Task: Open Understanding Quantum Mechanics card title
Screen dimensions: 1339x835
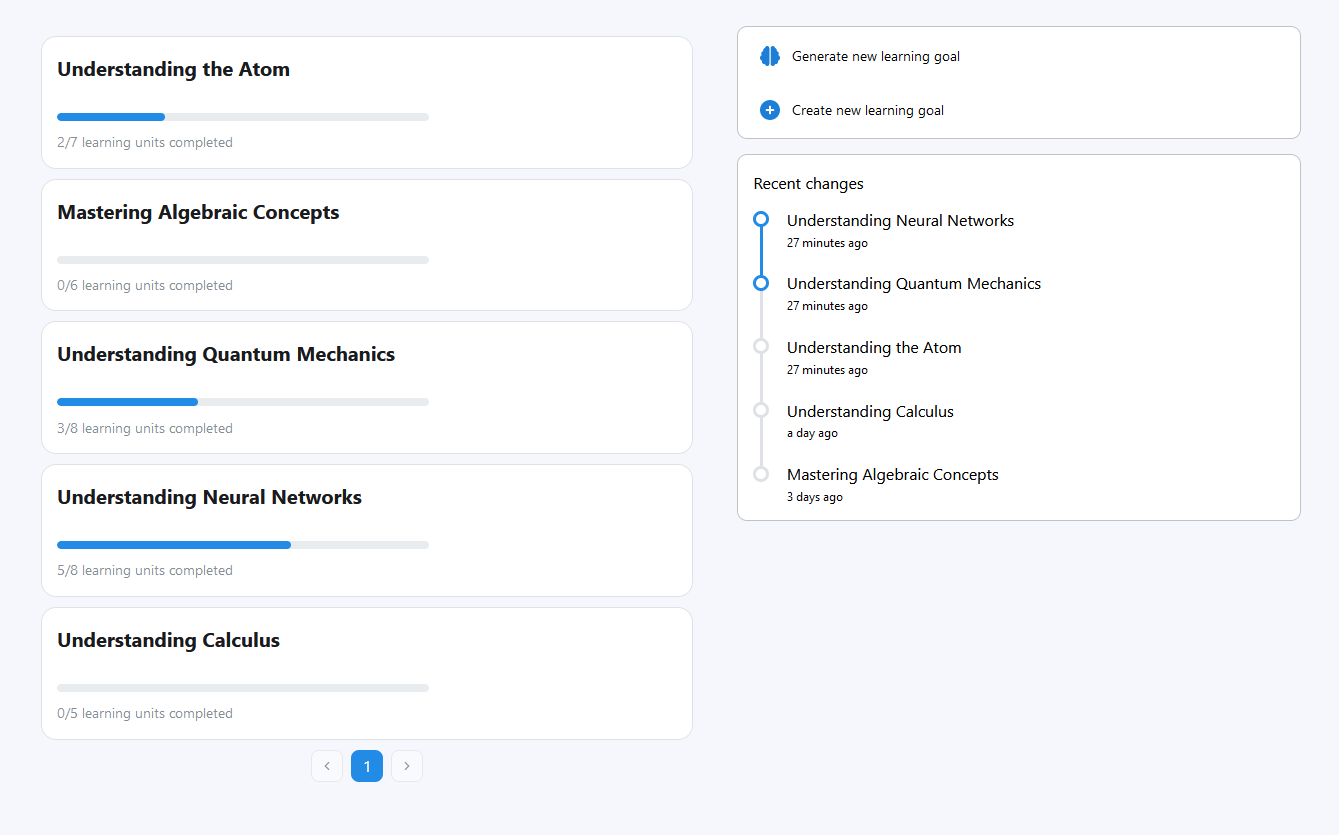Action: 226,354
